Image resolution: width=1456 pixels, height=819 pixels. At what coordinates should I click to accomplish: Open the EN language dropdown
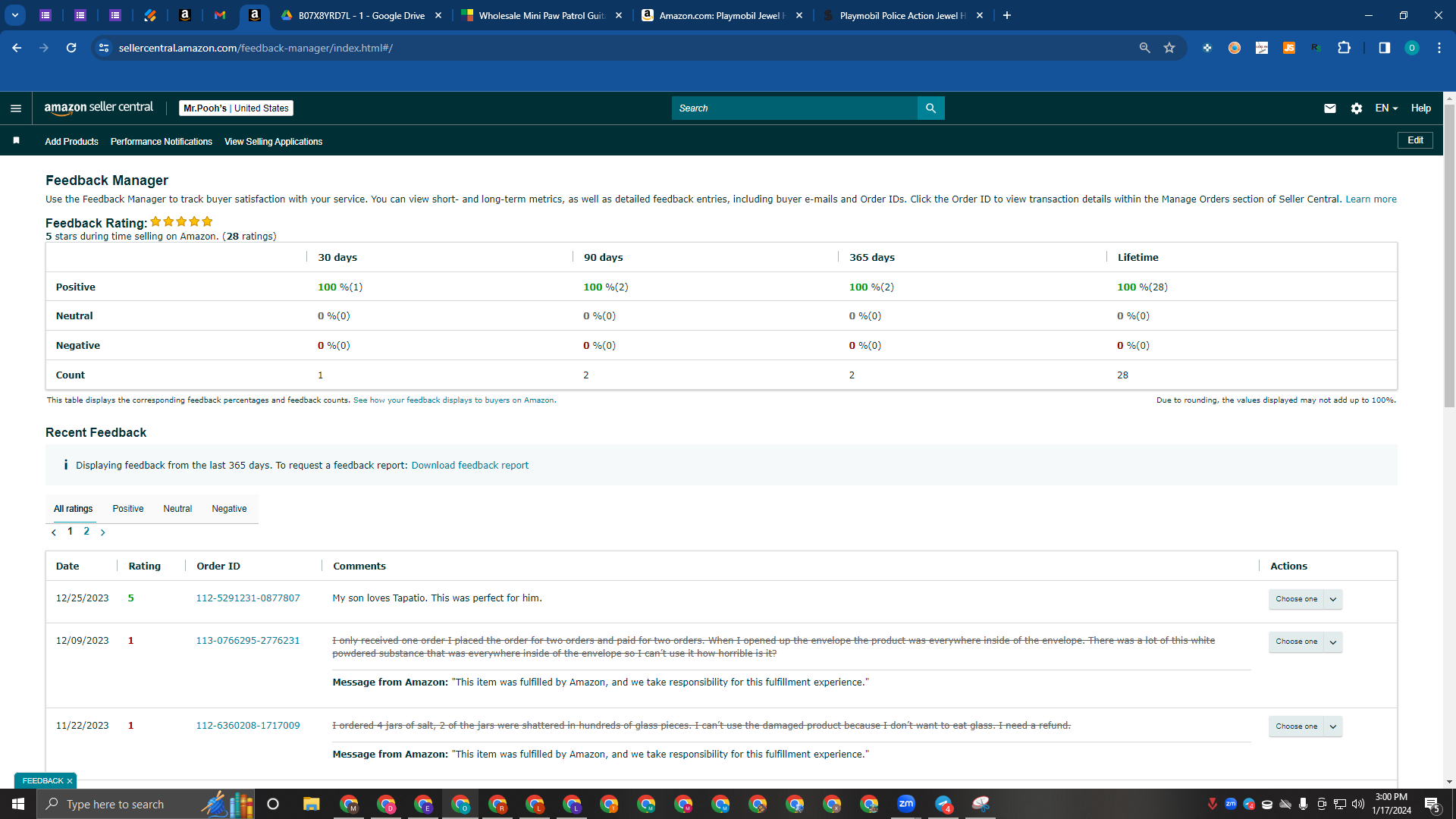1386,108
